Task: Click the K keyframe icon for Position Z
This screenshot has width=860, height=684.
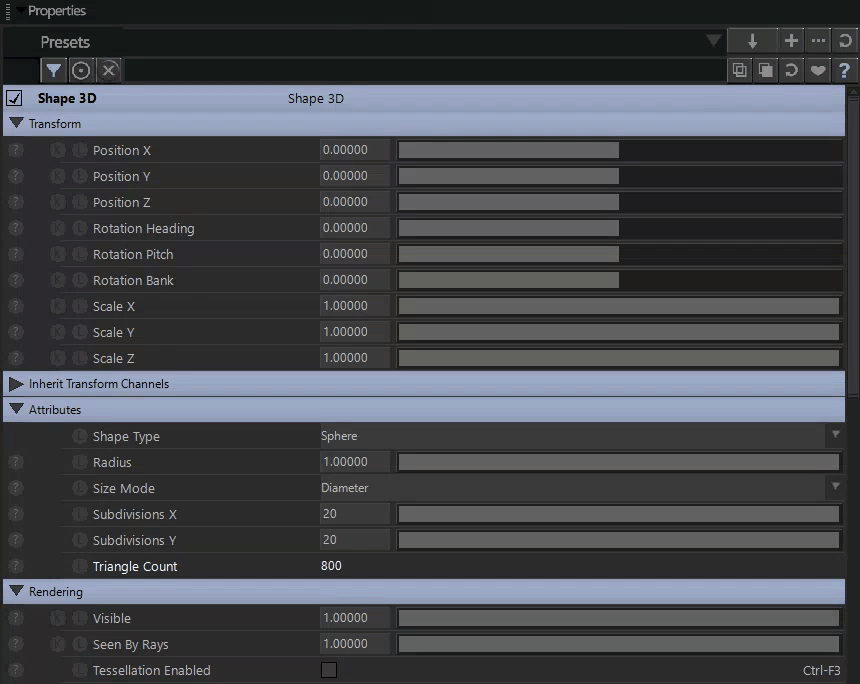Action: pyautogui.click(x=58, y=202)
